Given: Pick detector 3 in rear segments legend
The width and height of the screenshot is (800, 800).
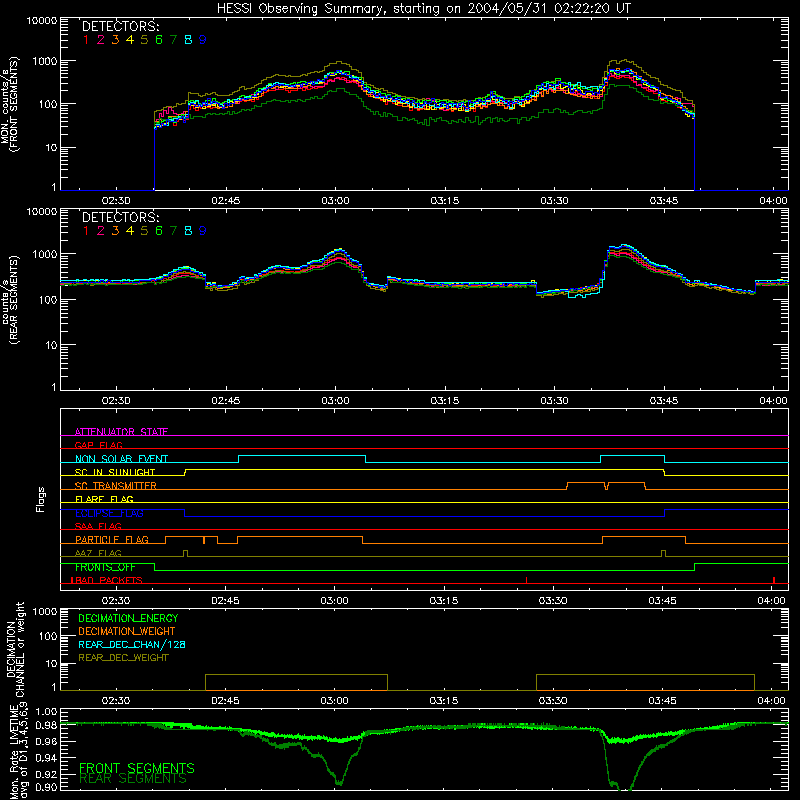Looking at the screenshot, I should pos(115,231).
